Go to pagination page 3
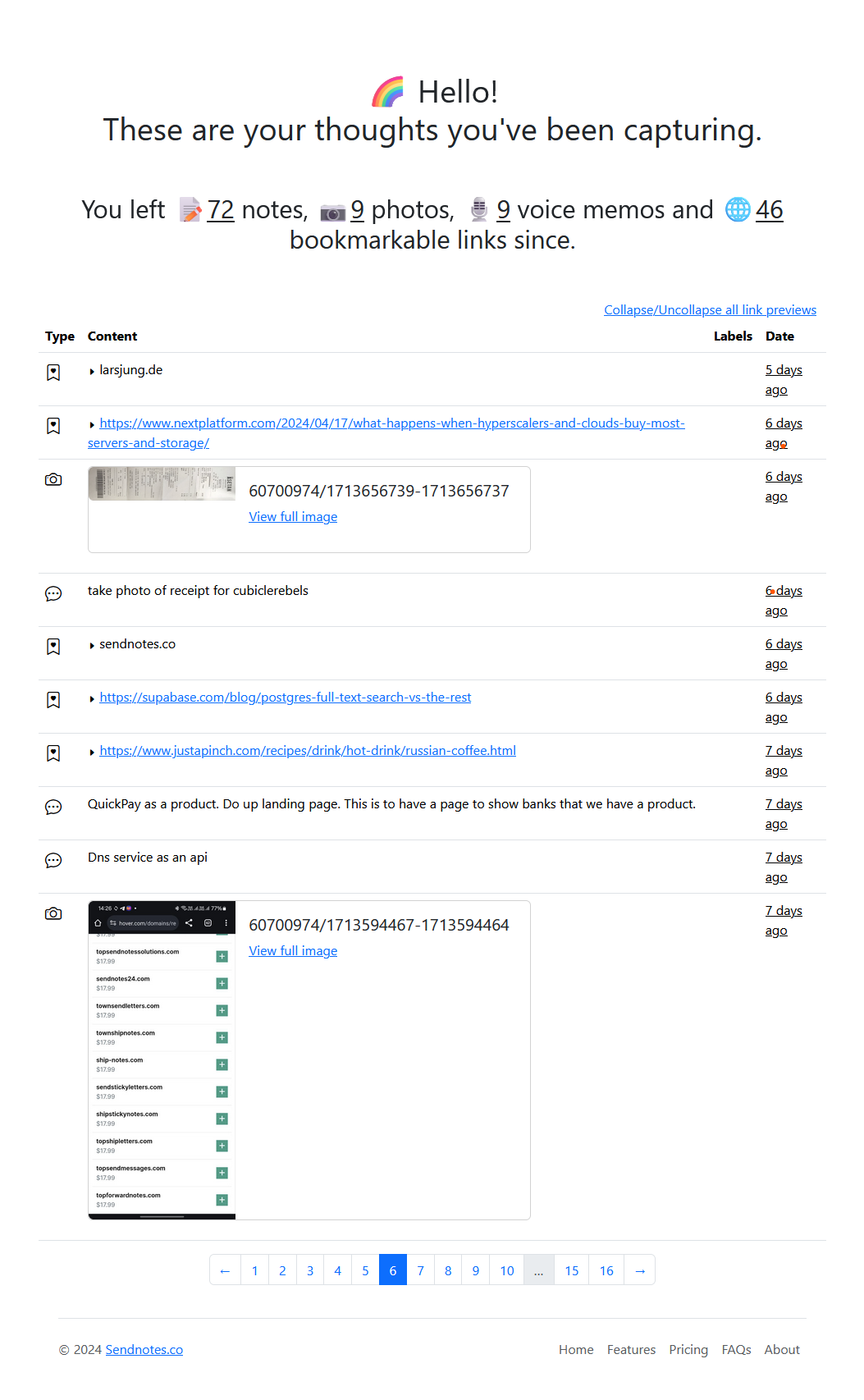864x1400 pixels. (310, 1270)
